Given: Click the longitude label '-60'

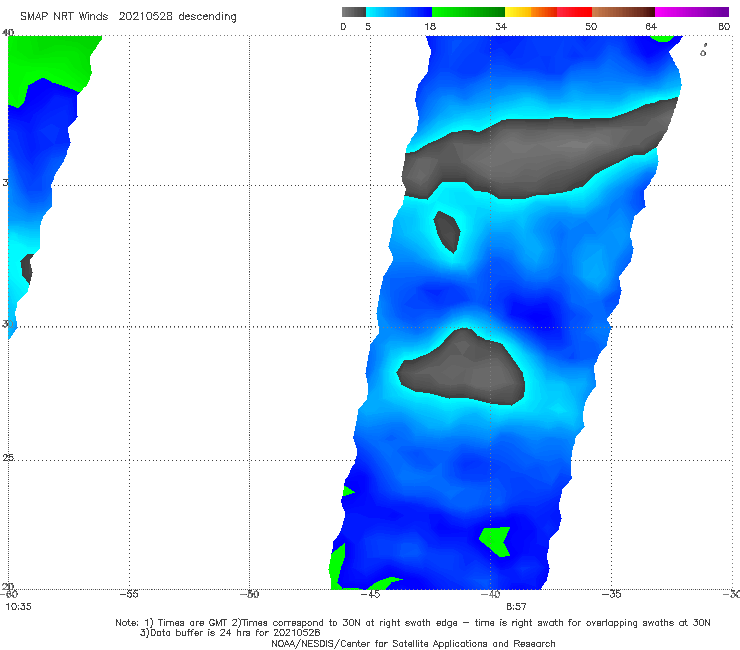Looking at the screenshot, I should (x=8, y=594).
